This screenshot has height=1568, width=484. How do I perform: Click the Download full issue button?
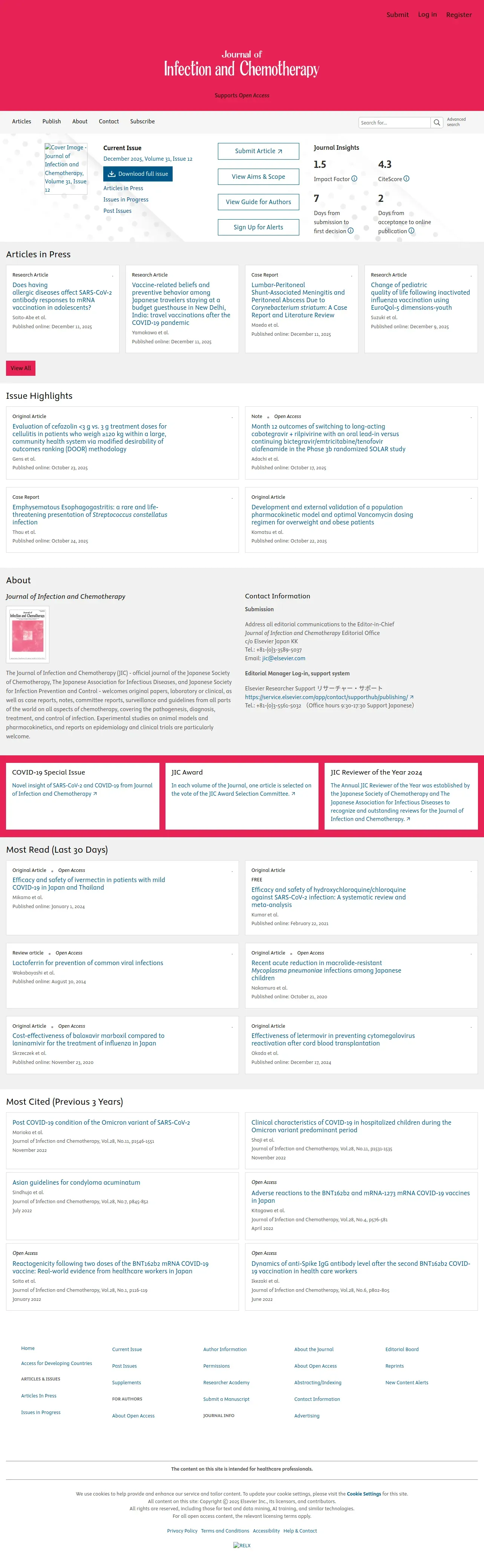click(x=138, y=174)
